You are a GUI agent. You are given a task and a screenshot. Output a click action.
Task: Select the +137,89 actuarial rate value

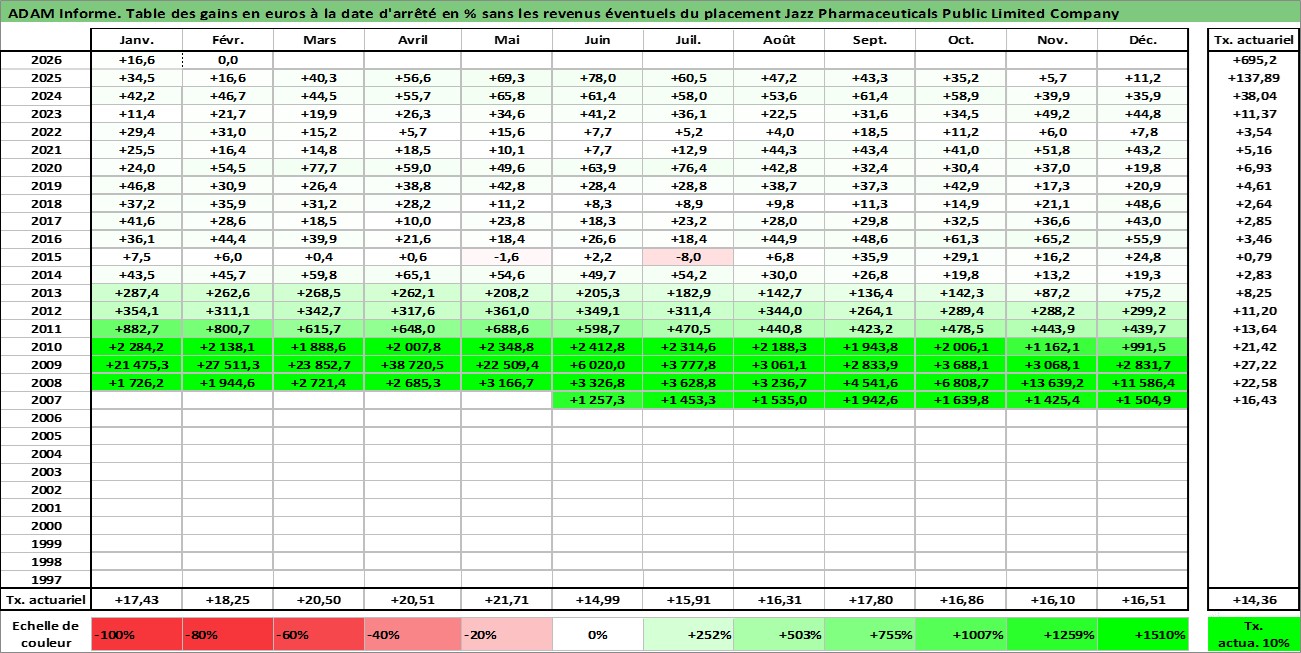coord(1254,77)
